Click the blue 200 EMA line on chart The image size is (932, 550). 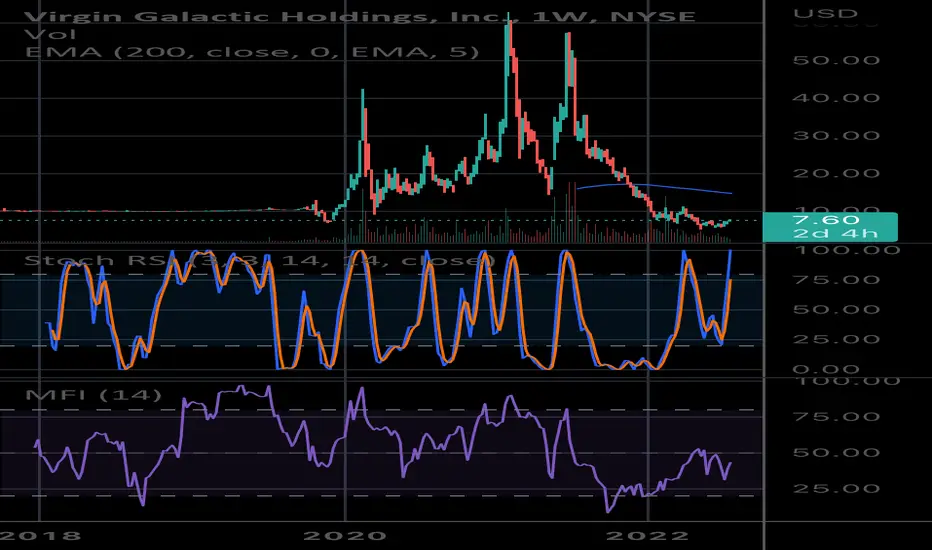point(654,187)
